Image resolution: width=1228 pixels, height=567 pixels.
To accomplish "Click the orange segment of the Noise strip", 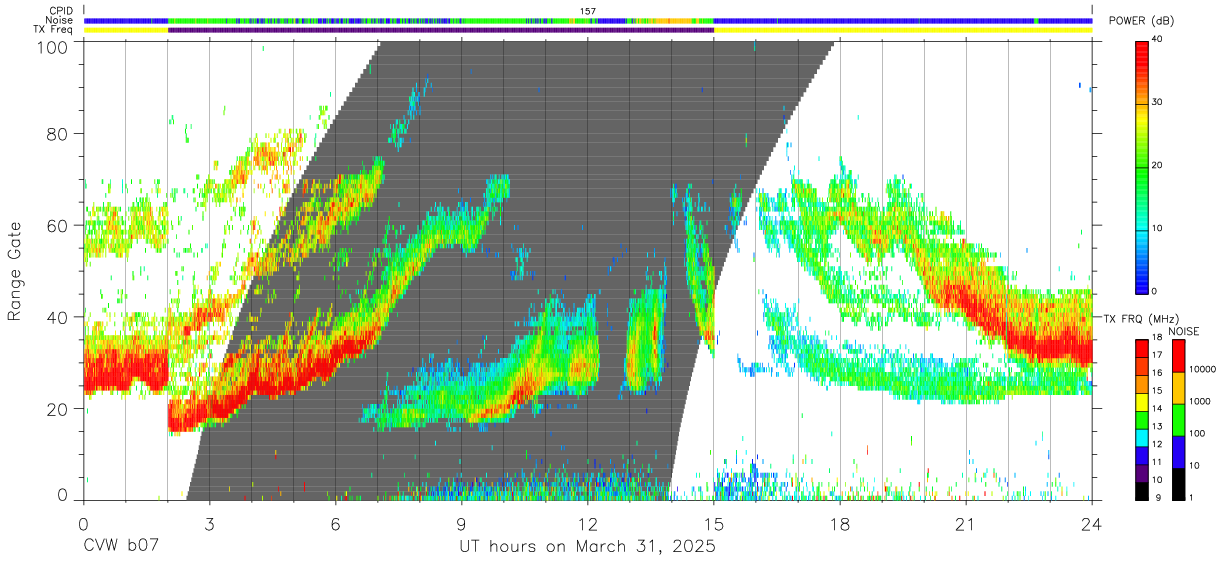I will click(x=675, y=20).
